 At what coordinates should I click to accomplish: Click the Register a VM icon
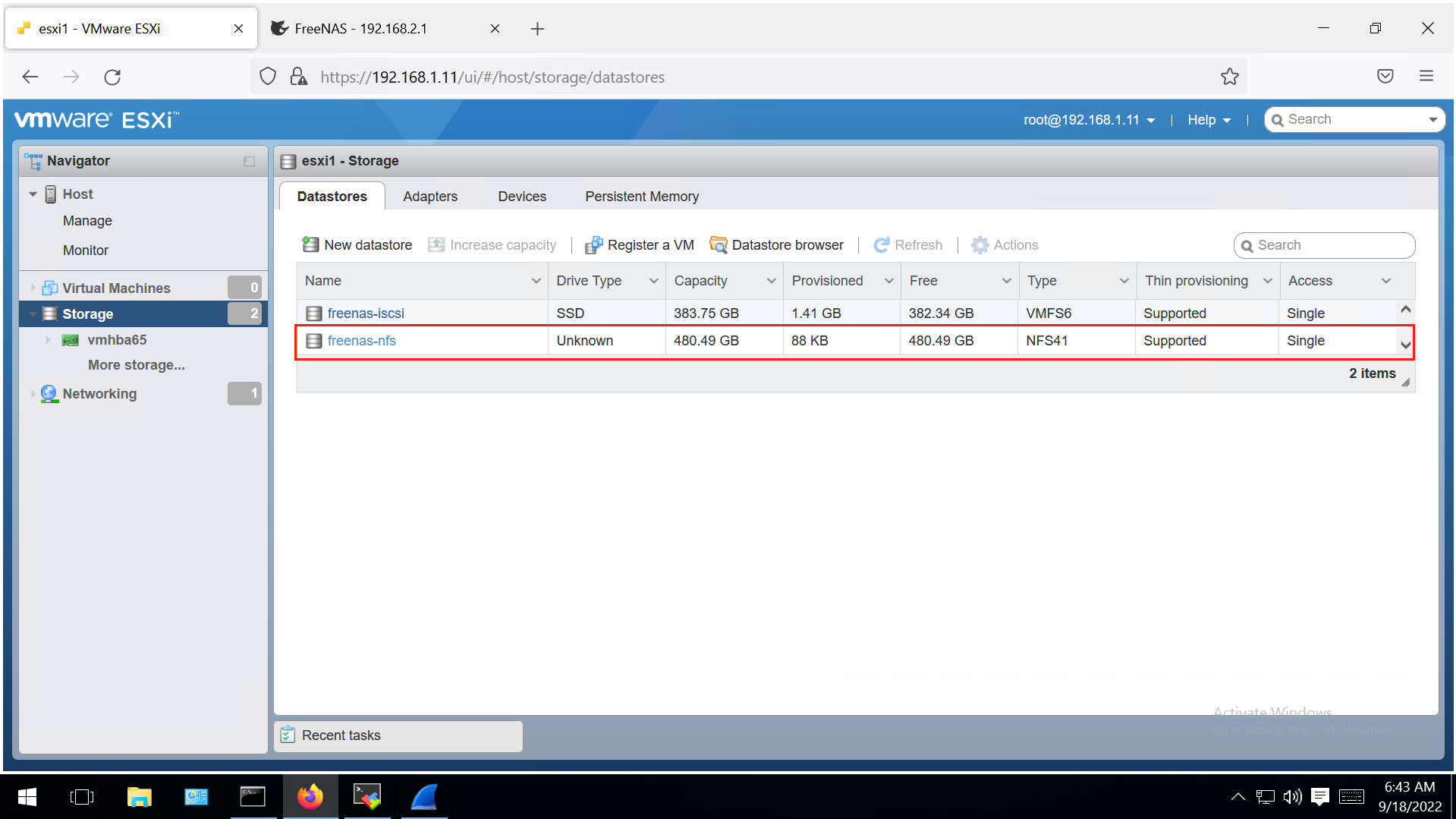594,244
